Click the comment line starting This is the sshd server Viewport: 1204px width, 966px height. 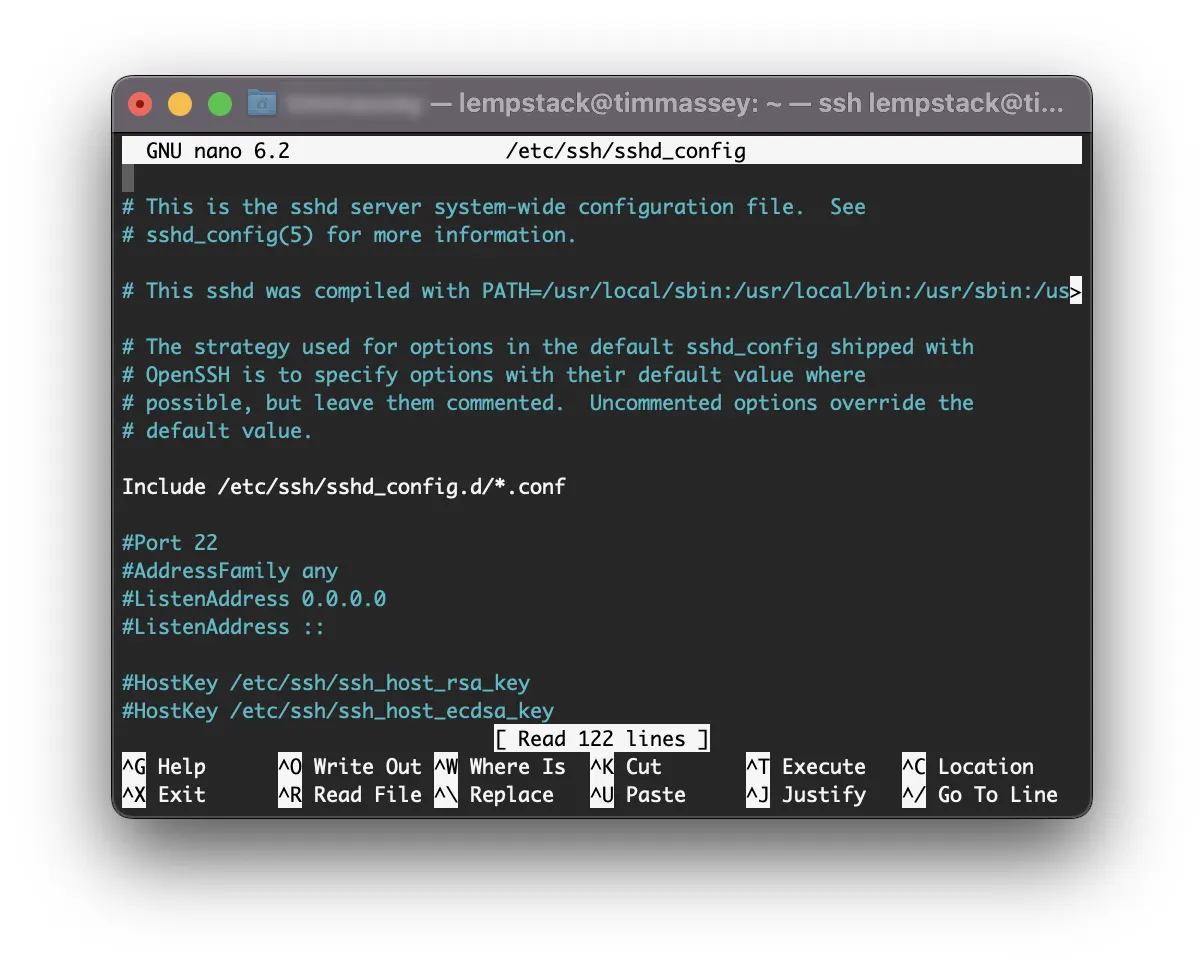(494, 207)
